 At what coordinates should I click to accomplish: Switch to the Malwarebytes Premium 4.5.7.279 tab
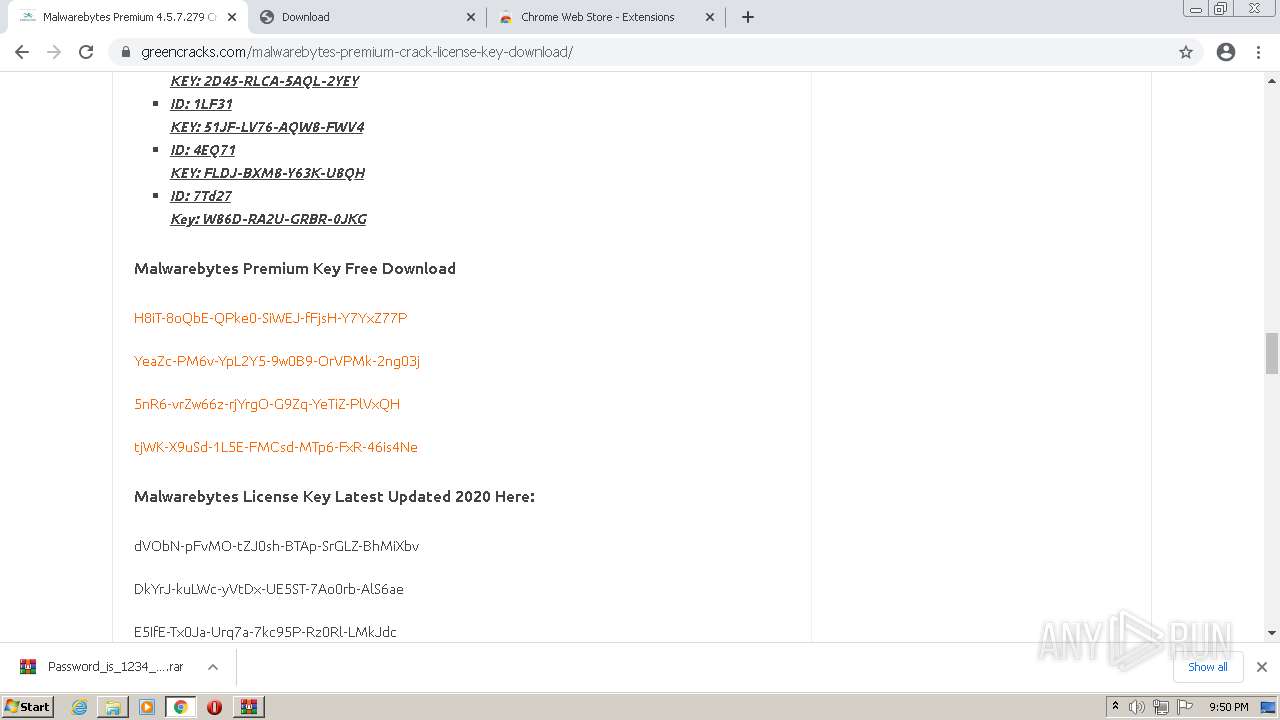pos(129,17)
